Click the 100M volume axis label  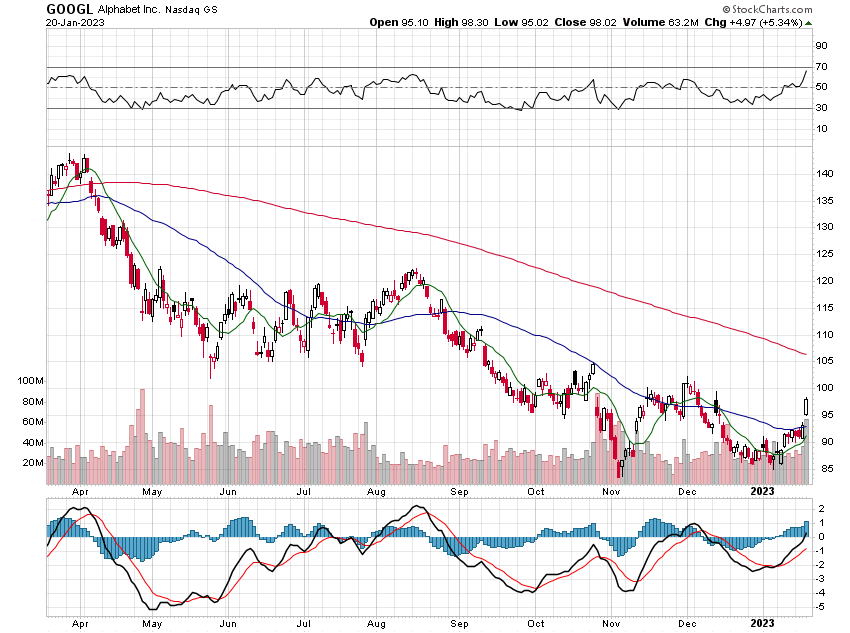pyautogui.click(x=30, y=381)
